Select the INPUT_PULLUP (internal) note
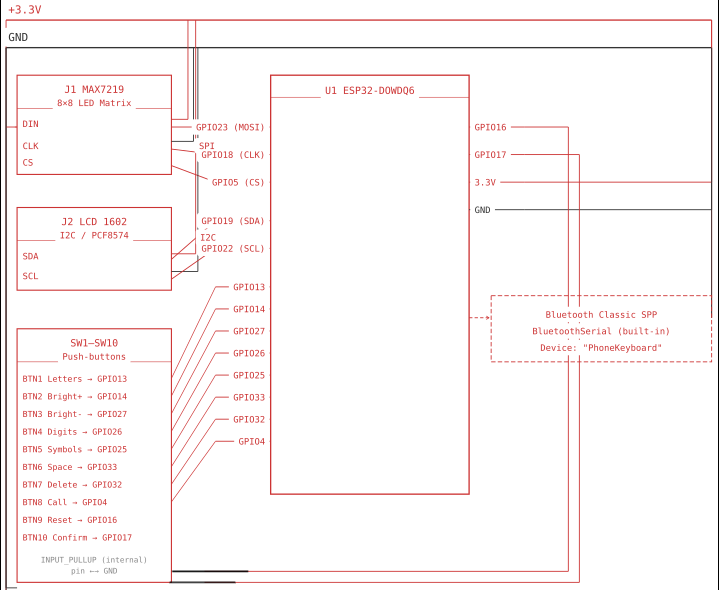The image size is (719, 590). point(94,560)
